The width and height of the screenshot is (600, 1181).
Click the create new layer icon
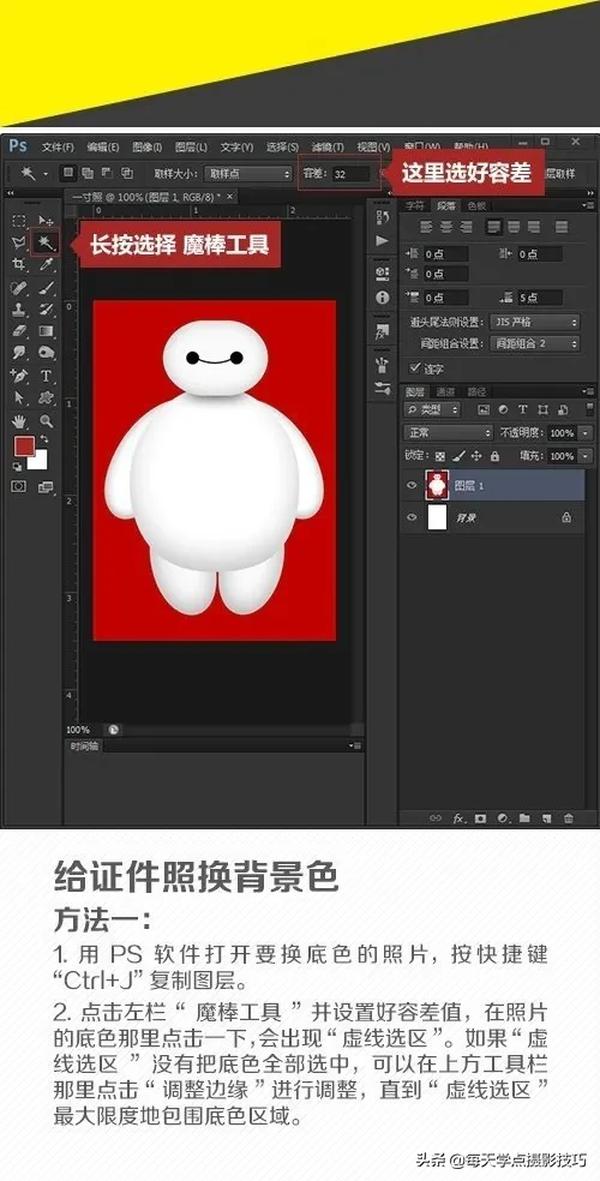point(547,818)
